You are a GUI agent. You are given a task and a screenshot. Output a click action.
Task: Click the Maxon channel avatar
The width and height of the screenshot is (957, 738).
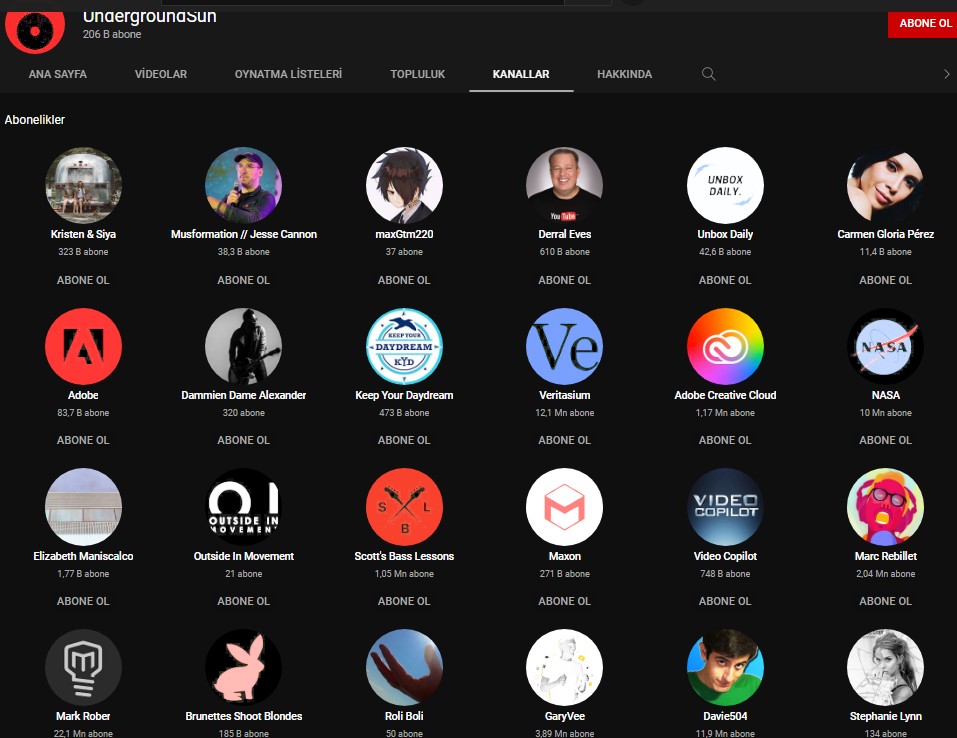pyautogui.click(x=565, y=507)
